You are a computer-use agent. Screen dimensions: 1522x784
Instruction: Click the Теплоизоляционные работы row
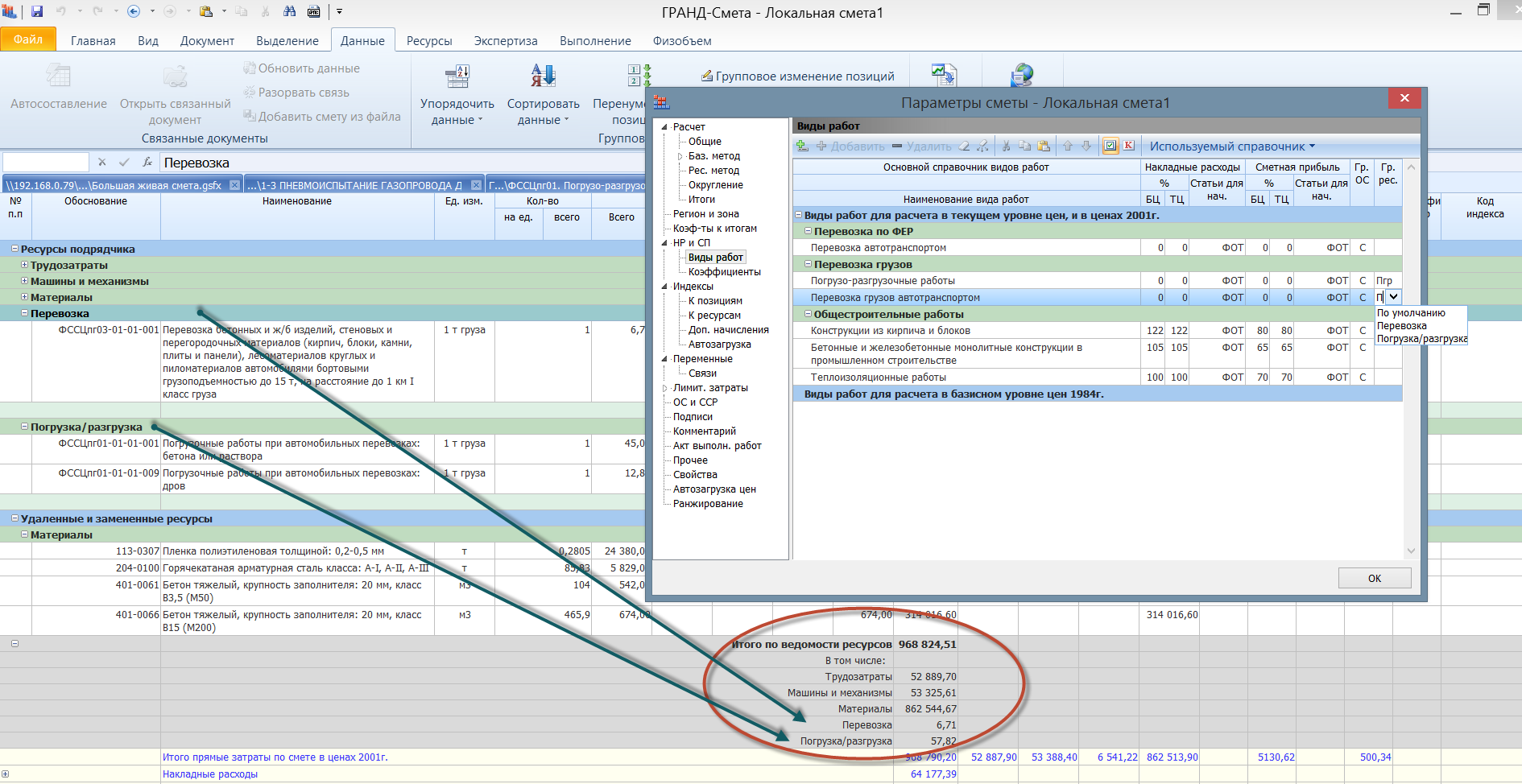point(1097,377)
